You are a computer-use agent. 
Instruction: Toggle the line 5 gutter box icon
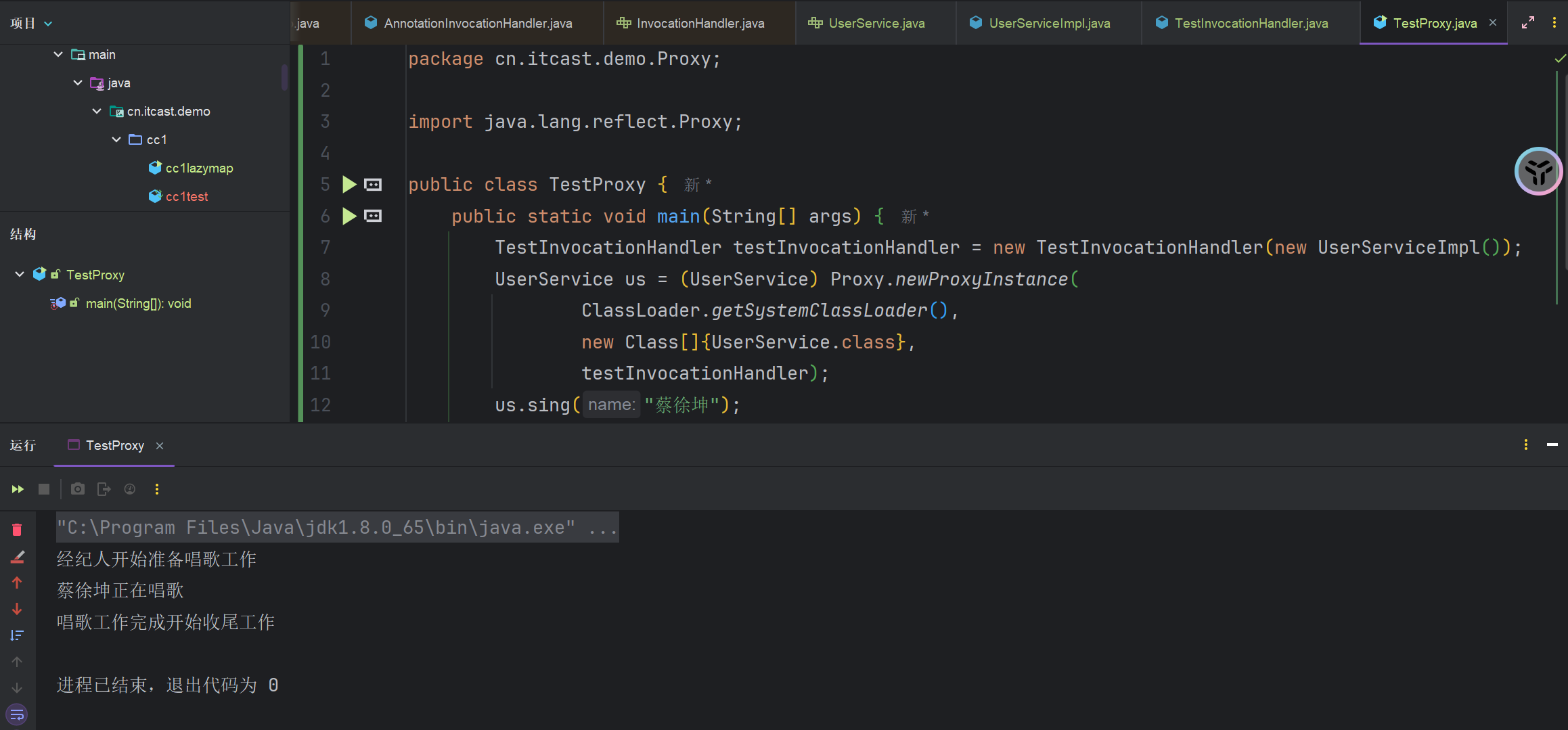373,185
